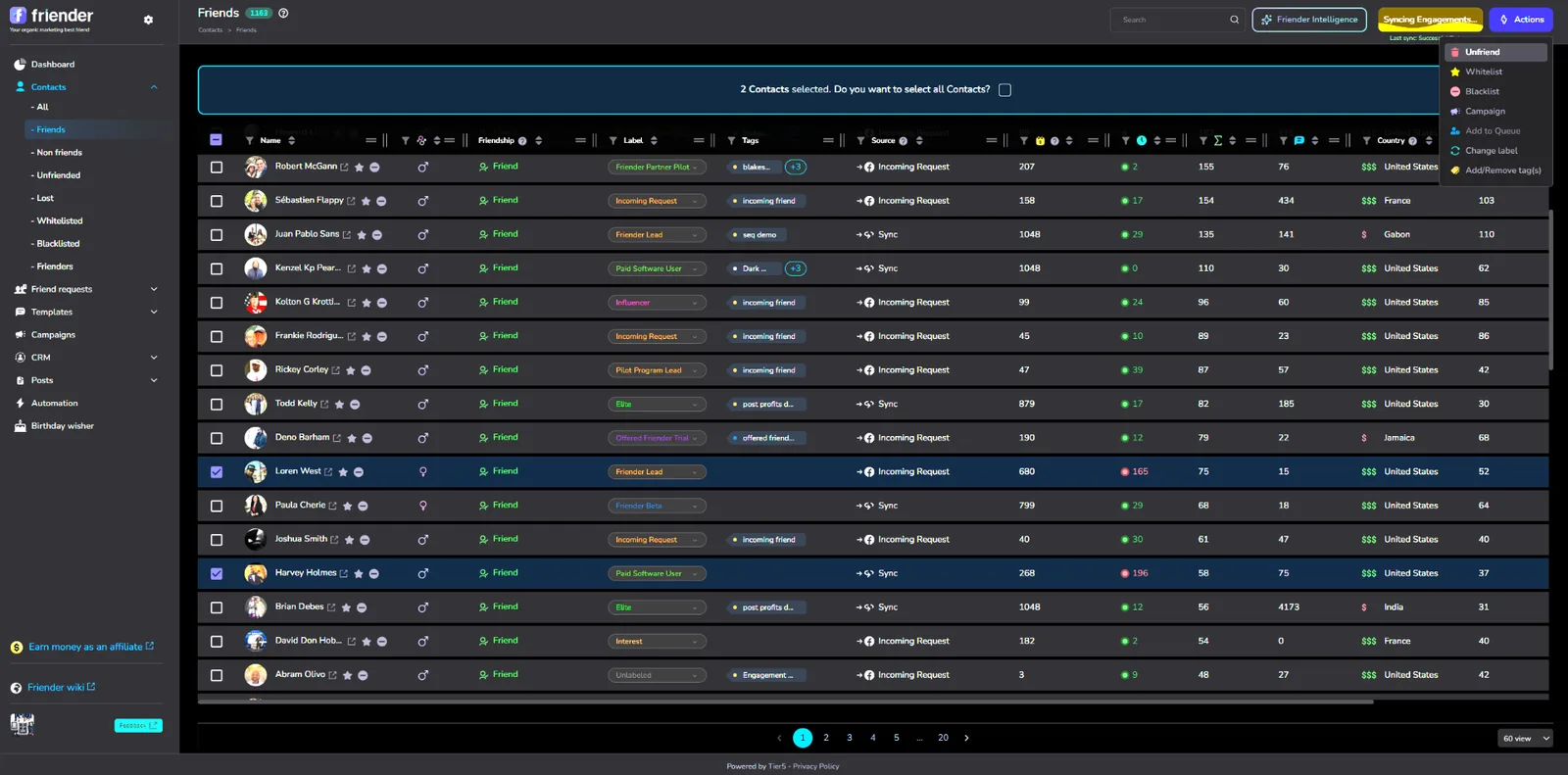Open Todd Kelly's profile link icon
The width and height of the screenshot is (1568, 775).
pos(324,405)
